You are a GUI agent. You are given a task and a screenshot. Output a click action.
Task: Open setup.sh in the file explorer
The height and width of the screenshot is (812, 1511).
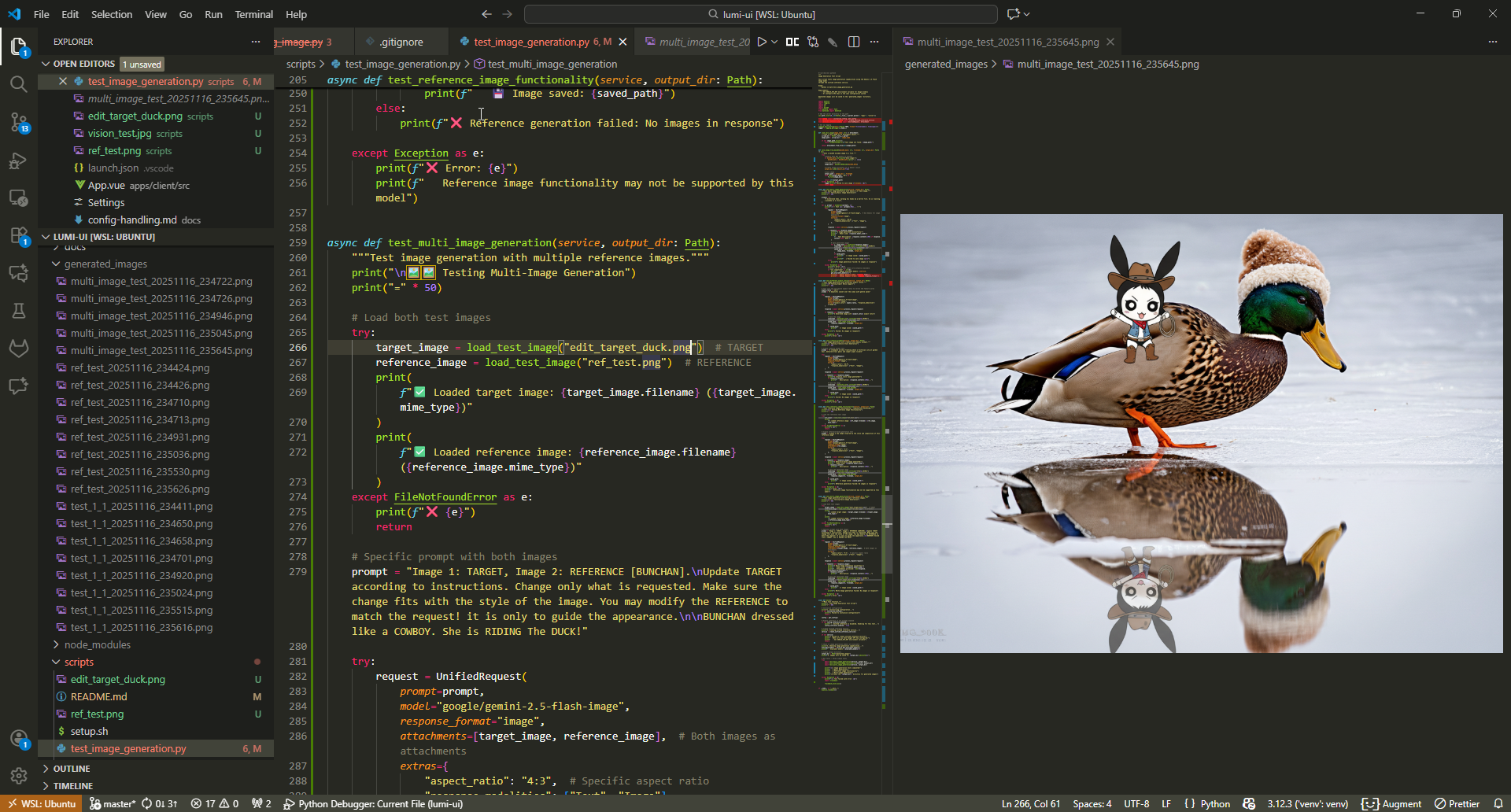[x=90, y=732]
